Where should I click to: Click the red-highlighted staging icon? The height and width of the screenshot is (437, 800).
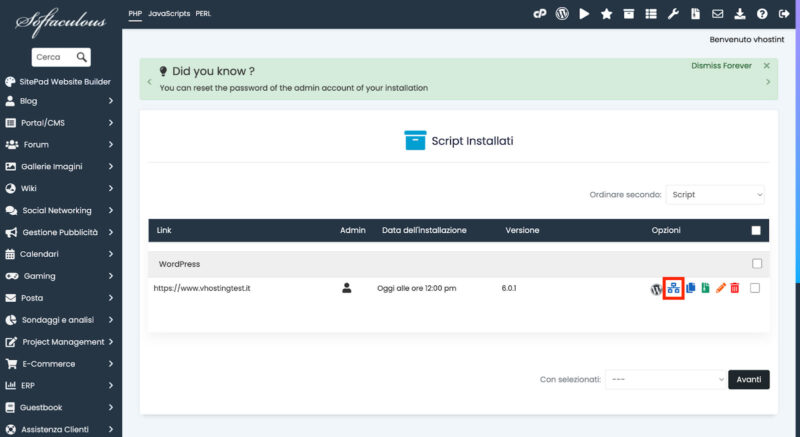click(x=673, y=288)
